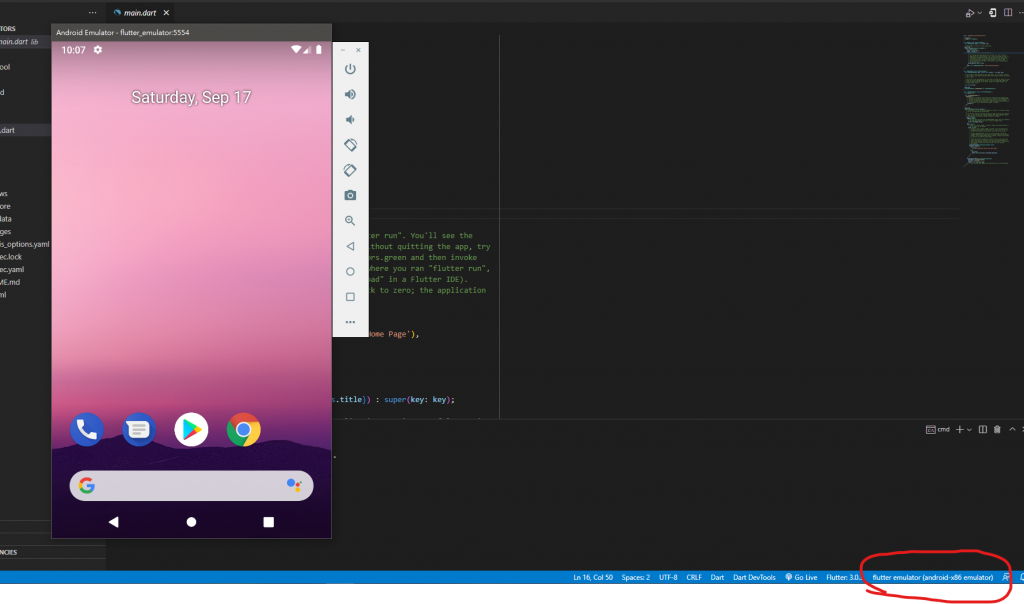Click the Flutter version in status bar
1024x604 pixels.
point(843,577)
